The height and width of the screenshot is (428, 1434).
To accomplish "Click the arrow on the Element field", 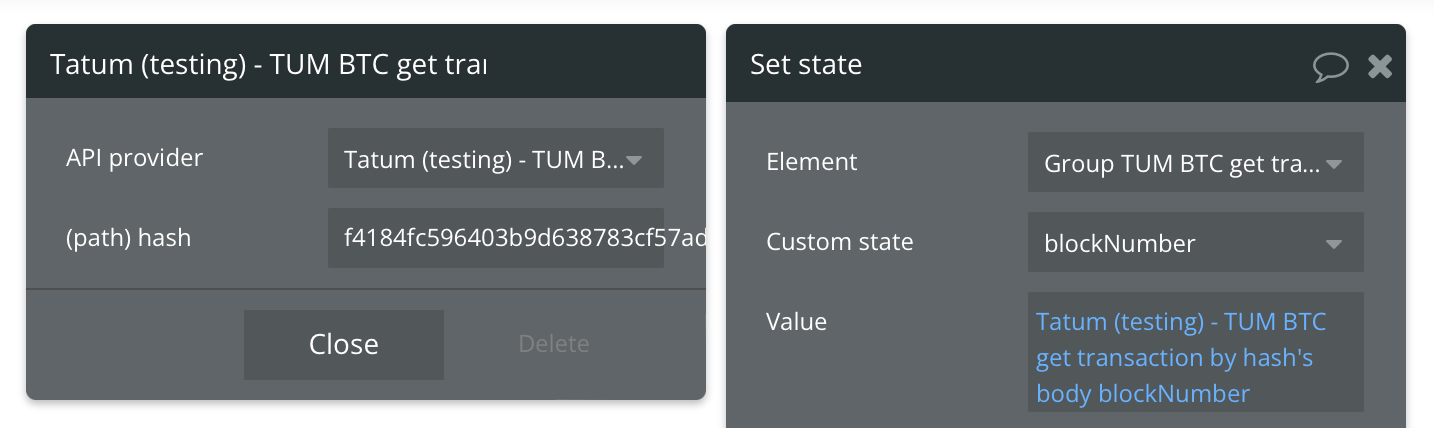I will click(x=1334, y=164).
